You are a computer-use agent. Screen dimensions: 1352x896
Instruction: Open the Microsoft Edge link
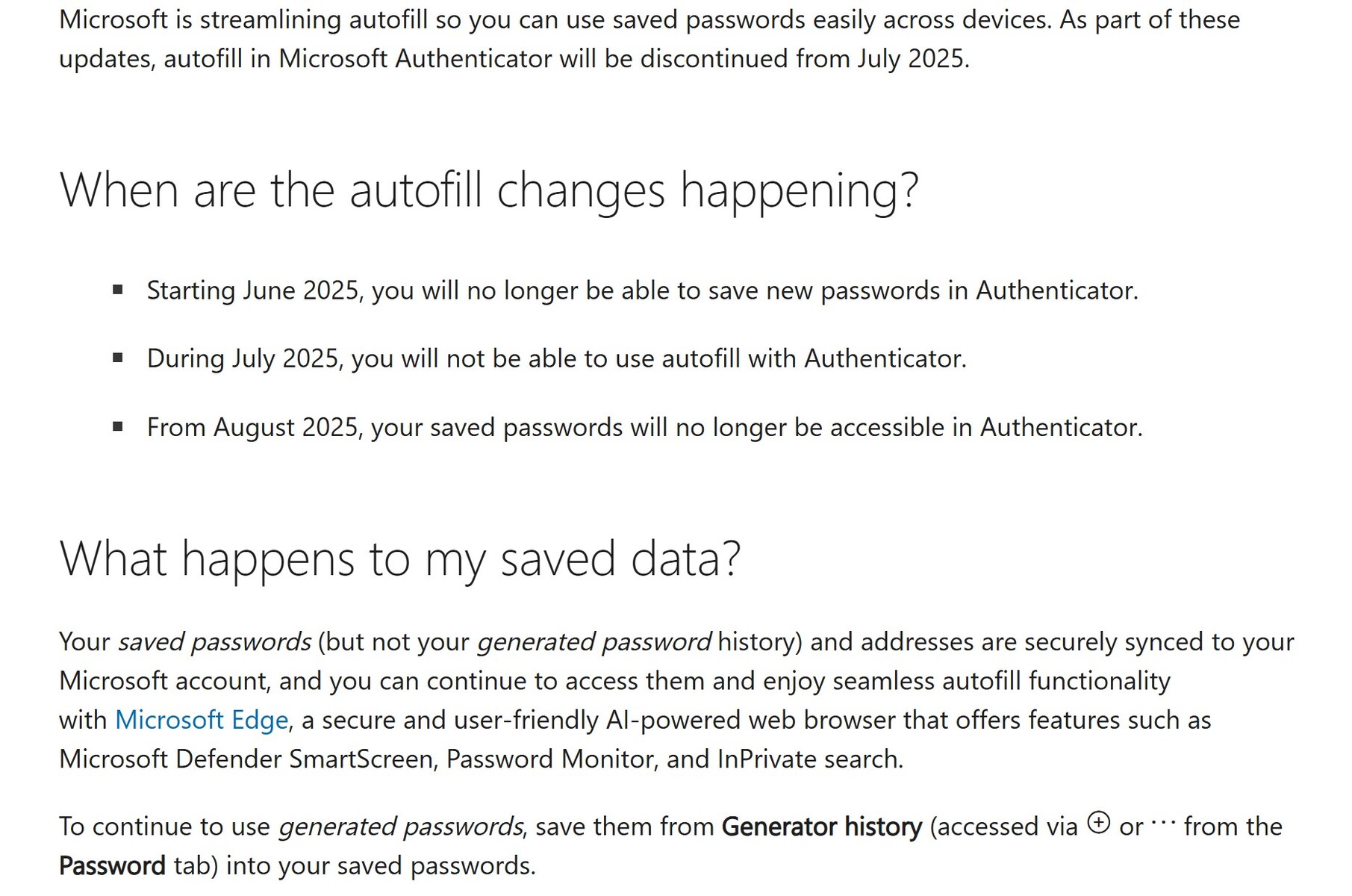coord(202,720)
